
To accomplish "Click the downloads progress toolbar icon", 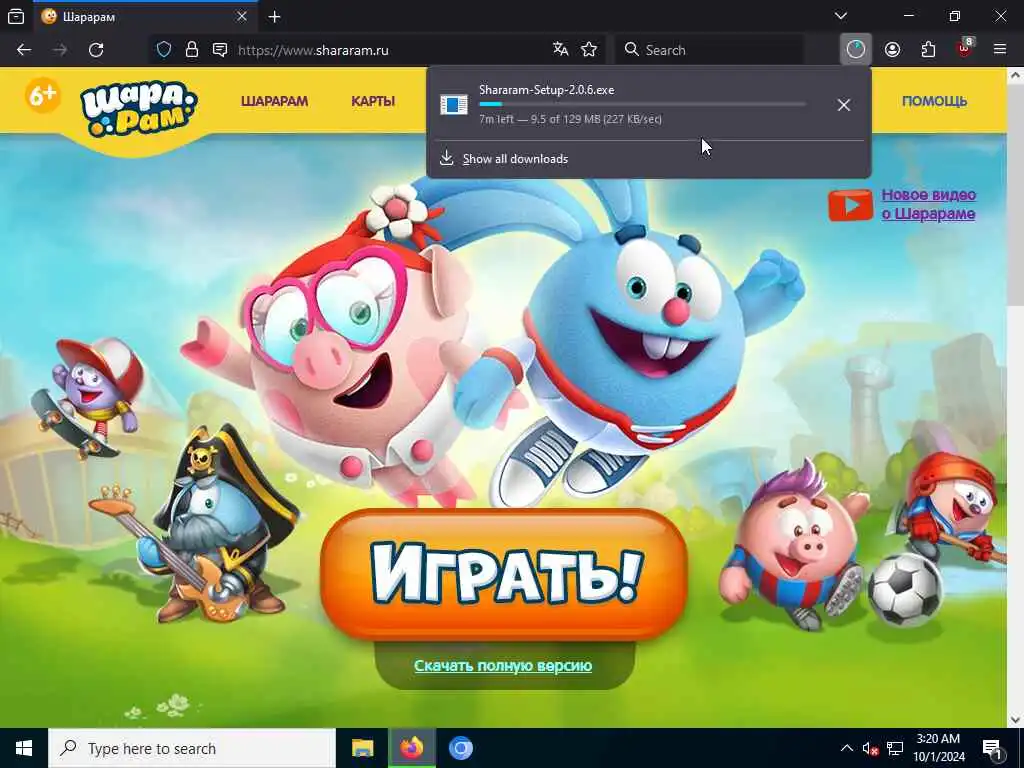I will (x=856, y=50).
